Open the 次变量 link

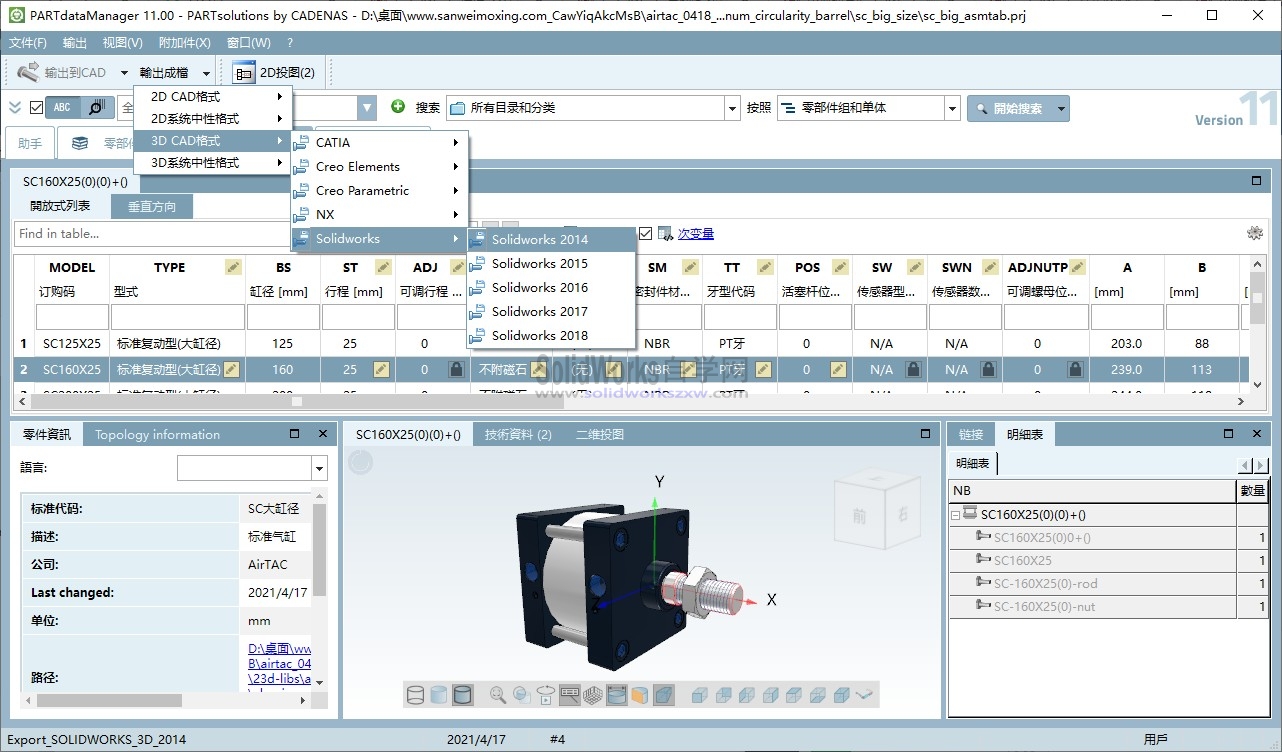[x=696, y=233]
